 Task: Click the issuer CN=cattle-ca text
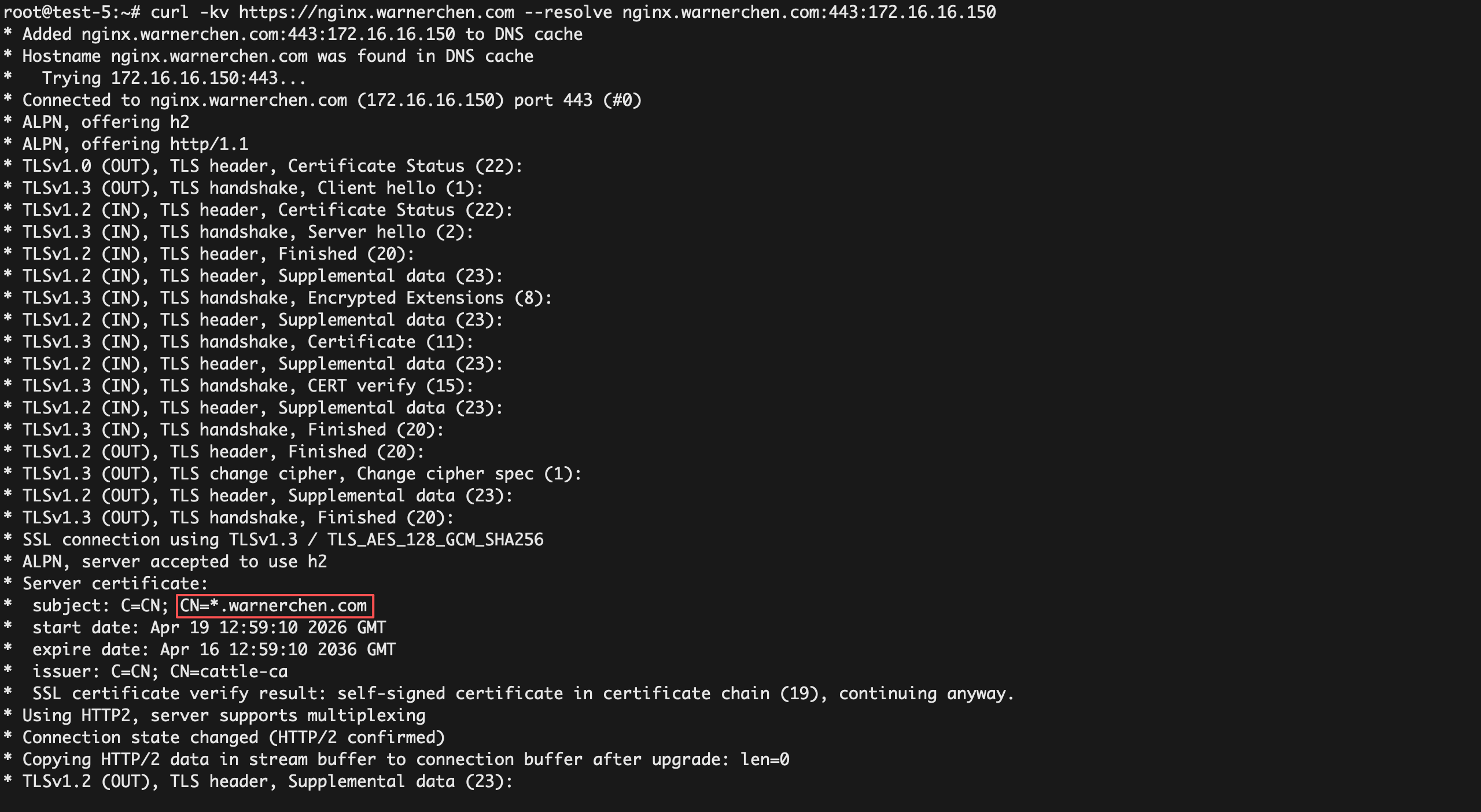click(229, 671)
